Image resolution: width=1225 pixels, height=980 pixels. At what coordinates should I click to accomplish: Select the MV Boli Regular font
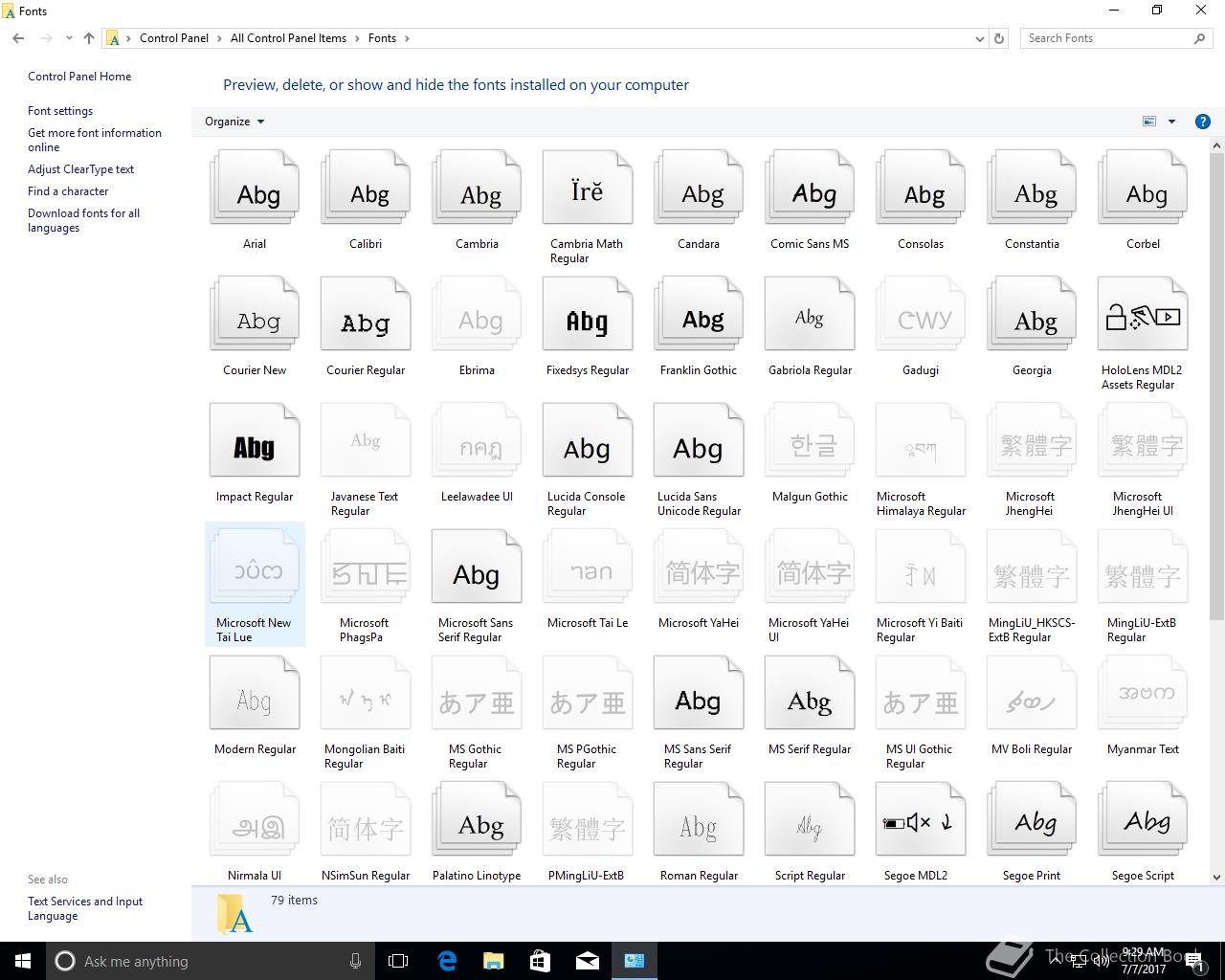pyautogui.click(x=1032, y=704)
